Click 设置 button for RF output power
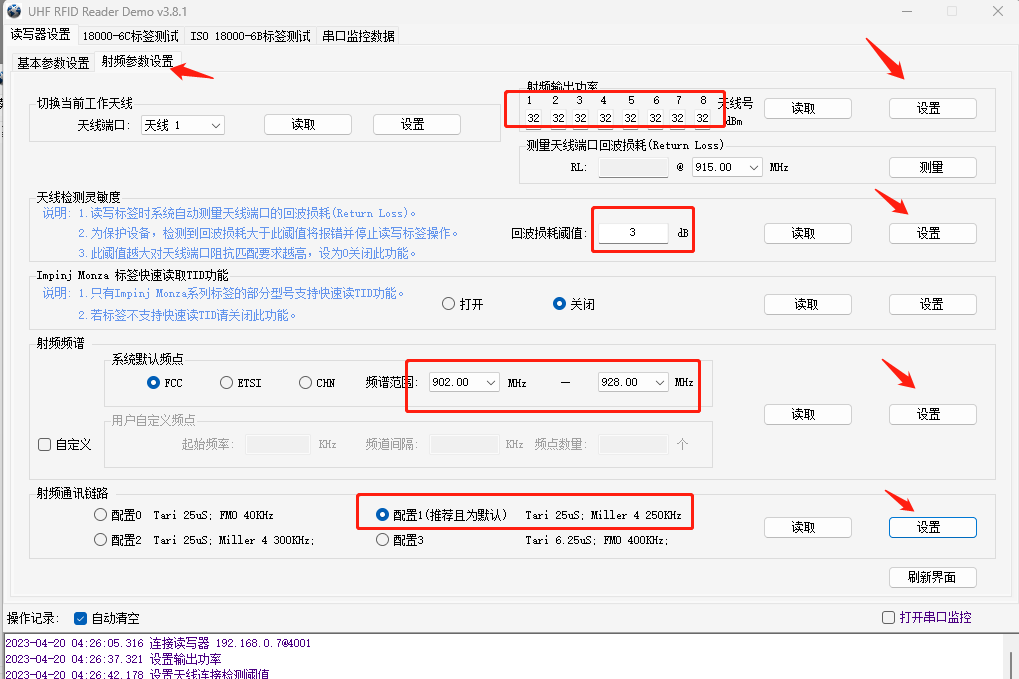This screenshot has width=1019, height=679. pos(933,109)
